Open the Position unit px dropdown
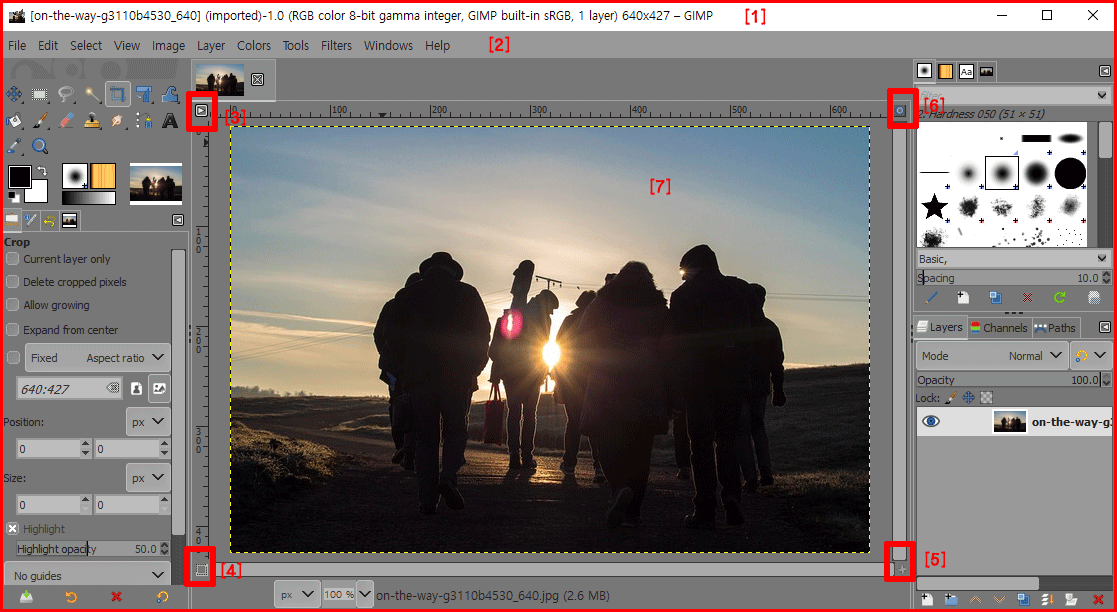1117x612 pixels. point(148,422)
